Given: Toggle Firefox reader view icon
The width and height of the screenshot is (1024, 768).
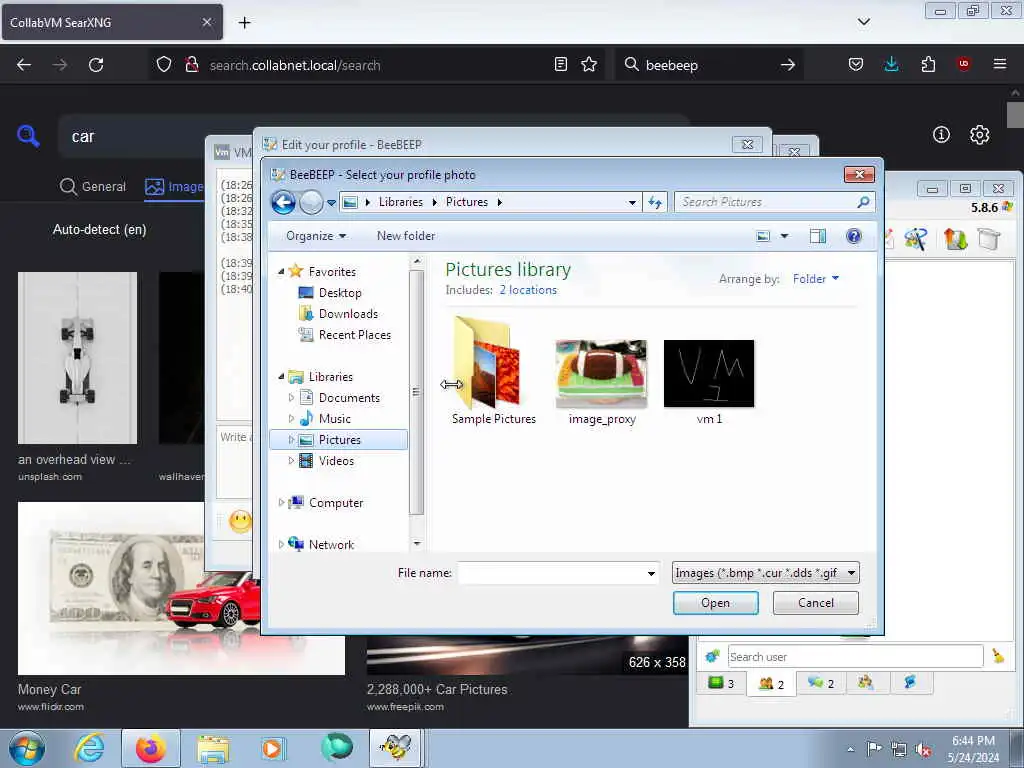Looking at the screenshot, I should point(560,64).
